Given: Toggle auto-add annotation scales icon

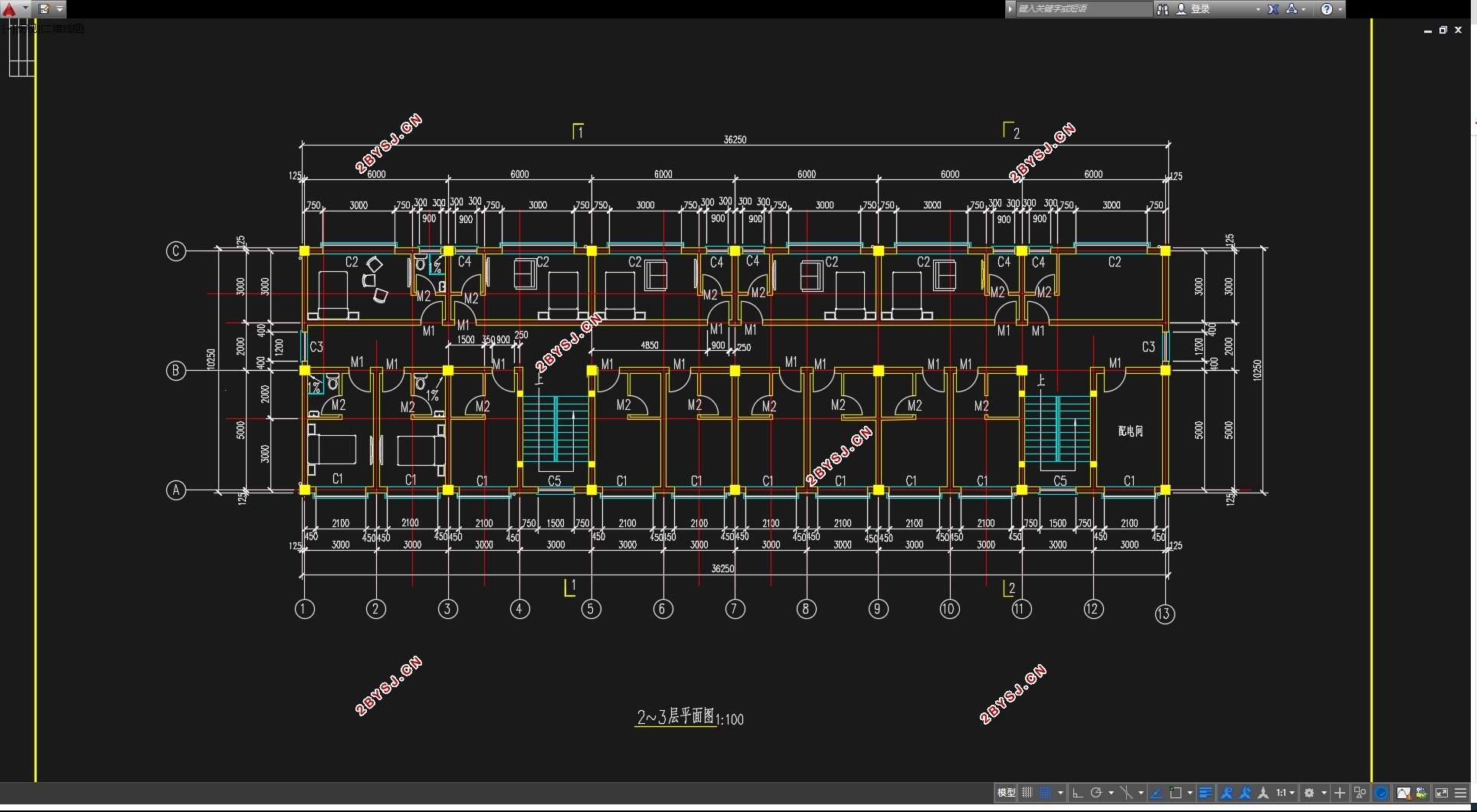Looking at the screenshot, I should click(1245, 793).
